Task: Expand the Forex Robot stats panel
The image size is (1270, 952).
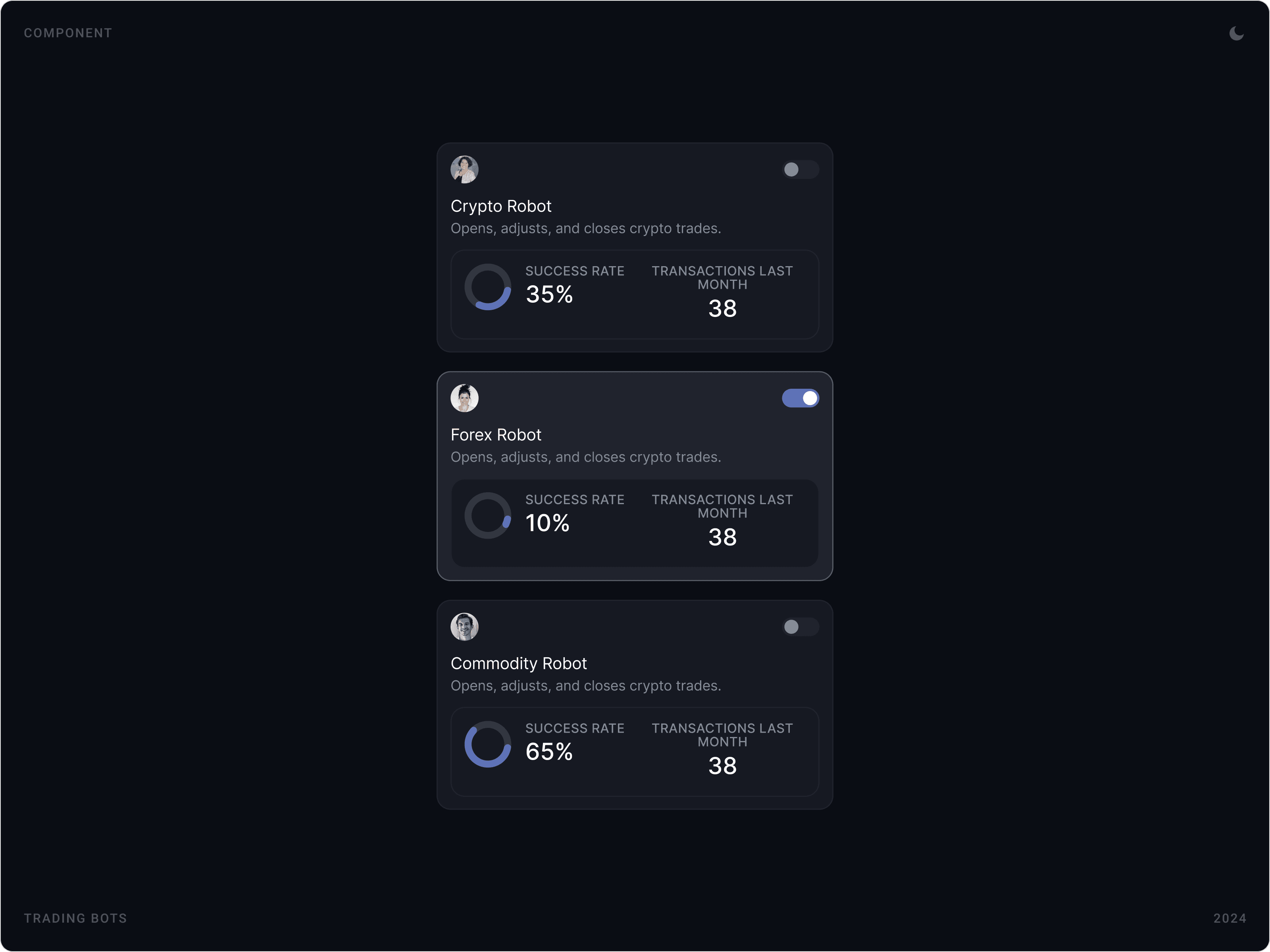Action: 635,523
